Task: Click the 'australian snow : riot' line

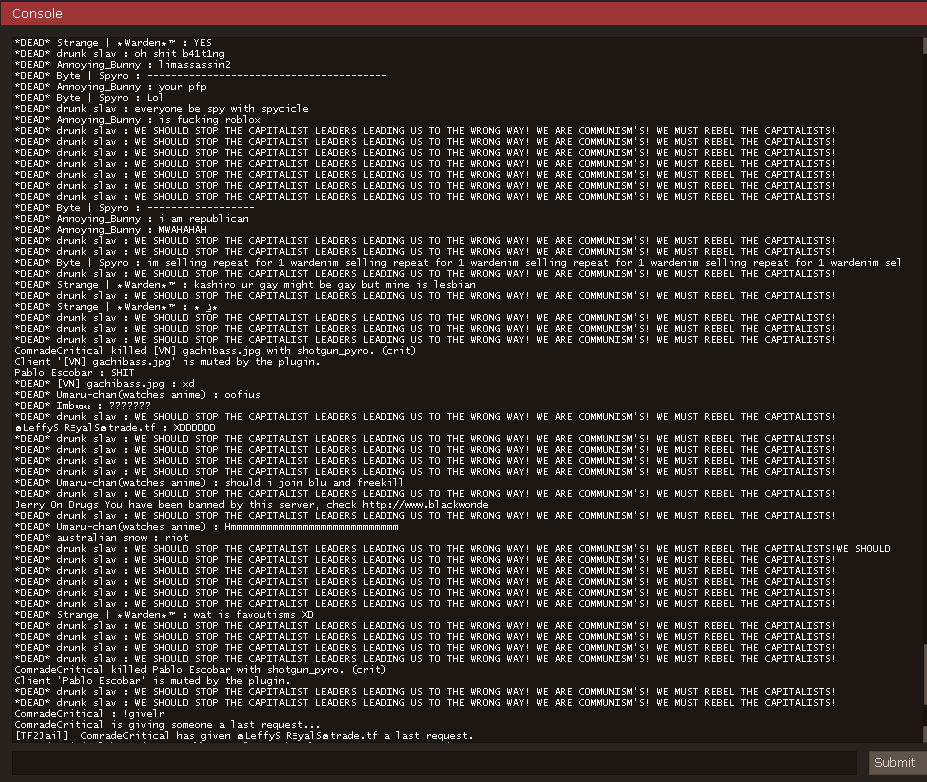Action: click(x=102, y=538)
